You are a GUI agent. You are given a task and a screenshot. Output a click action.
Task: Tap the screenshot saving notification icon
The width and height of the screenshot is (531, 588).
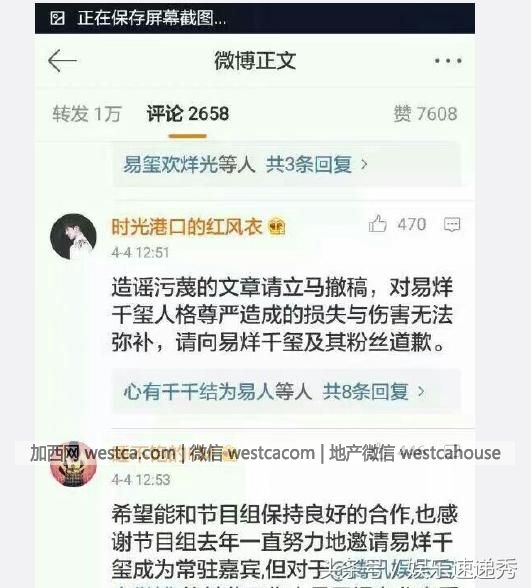(x=57, y=18)
